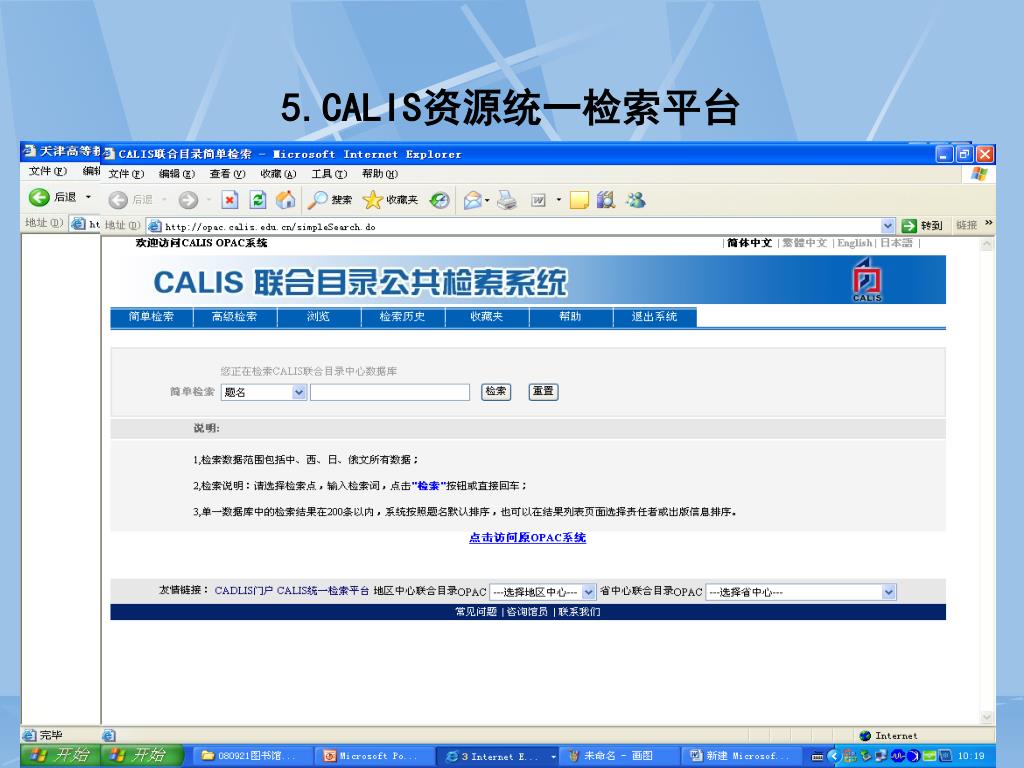1024x768 pixels.
Task: Open Favorites (收藏夹) star icon
Action: [x=391, y=200]
